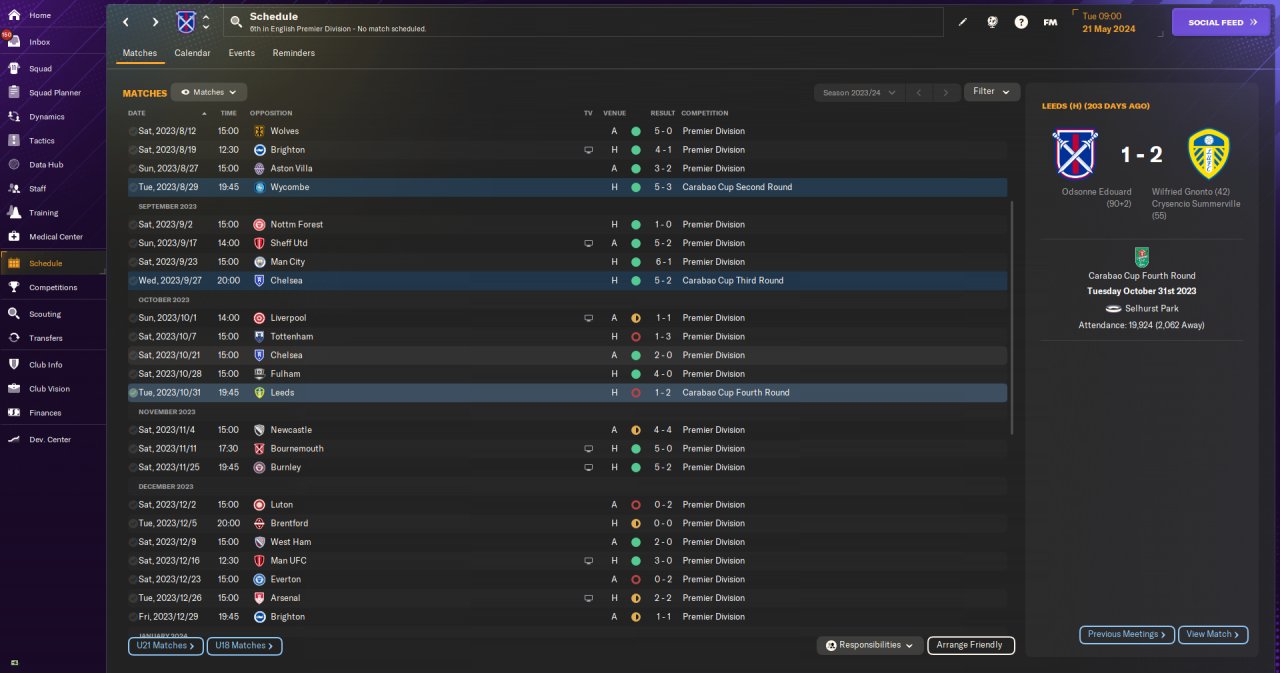Screen dimensions: 1280x673
Task: Click the club crest in top bar
Action: [x=186, y=22]
